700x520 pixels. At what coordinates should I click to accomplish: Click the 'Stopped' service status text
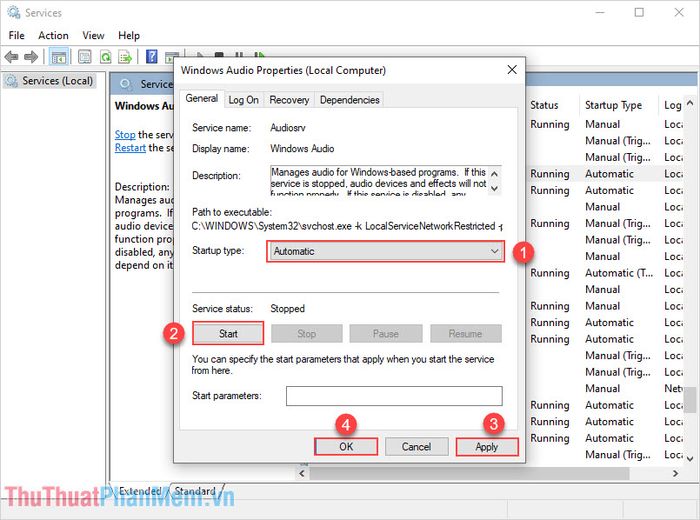tap(288, 308)
